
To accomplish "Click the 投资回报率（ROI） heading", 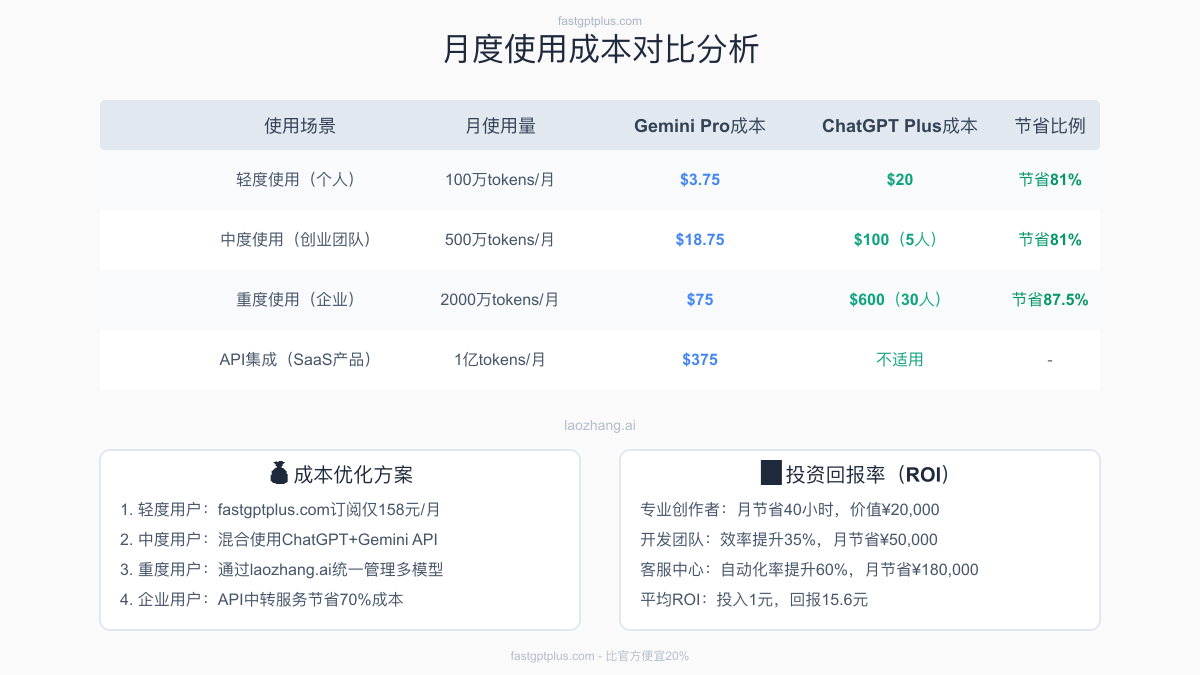I will coord(867,474).
